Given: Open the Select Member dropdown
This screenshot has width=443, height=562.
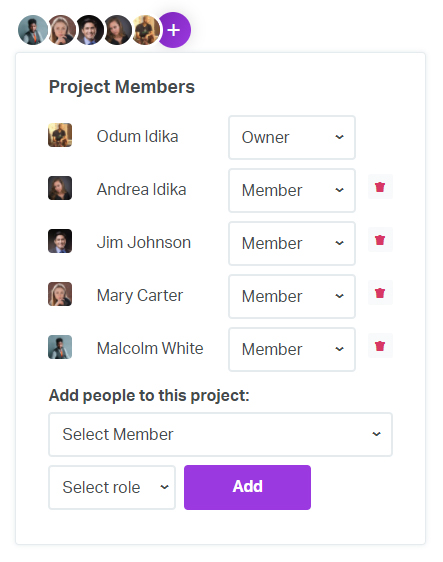Looking at the screenshot, I should point(220,434).
